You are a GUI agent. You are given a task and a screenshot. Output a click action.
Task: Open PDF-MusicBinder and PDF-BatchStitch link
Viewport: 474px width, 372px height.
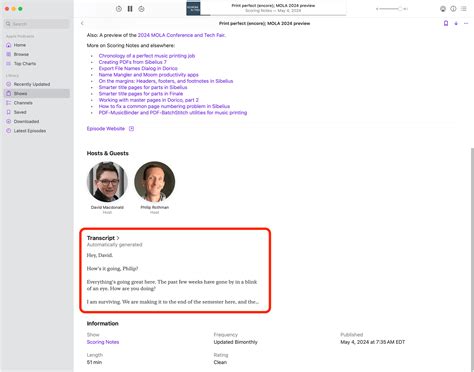[173, 113]
